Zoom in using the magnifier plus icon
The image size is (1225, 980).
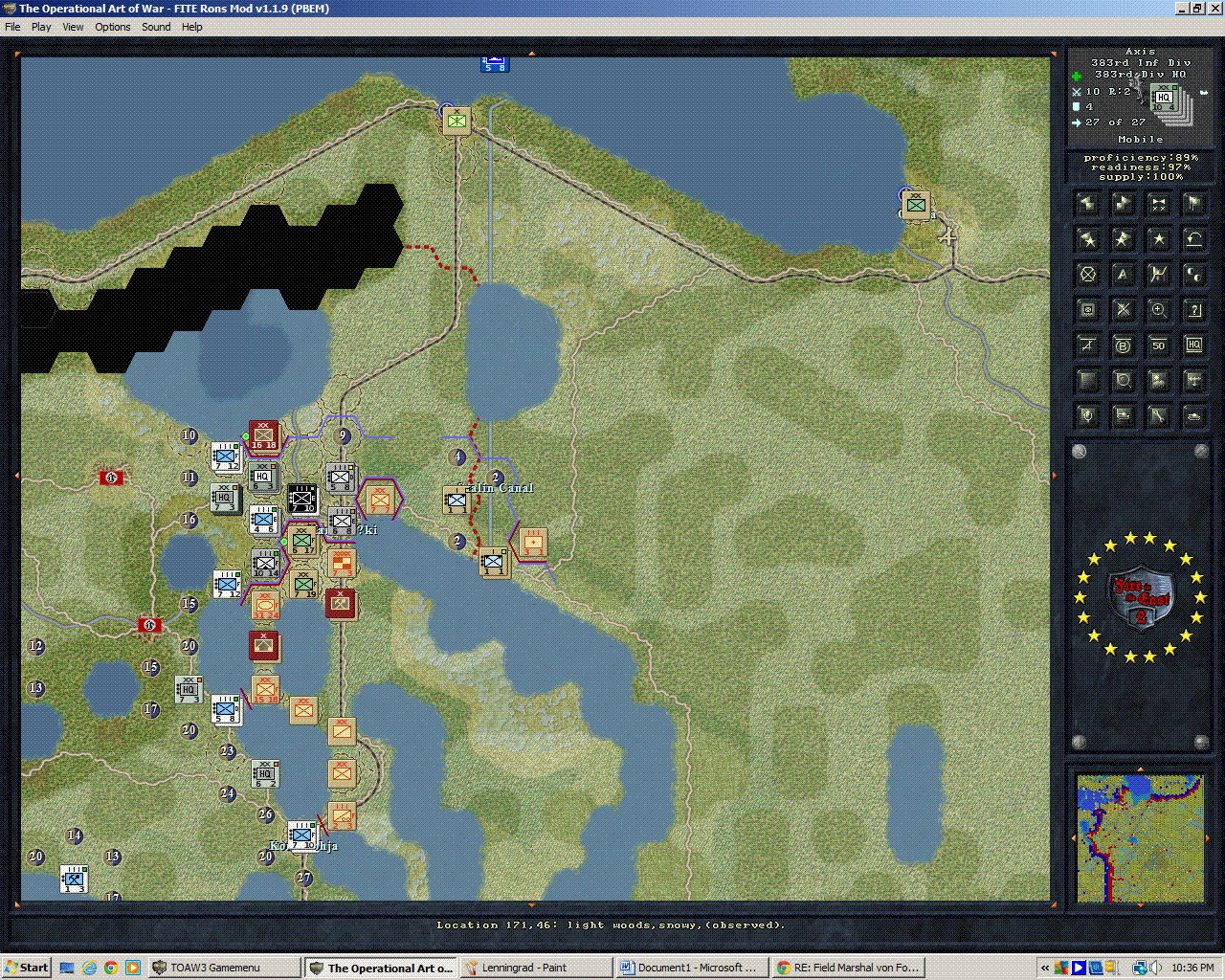click(1158, 309)
